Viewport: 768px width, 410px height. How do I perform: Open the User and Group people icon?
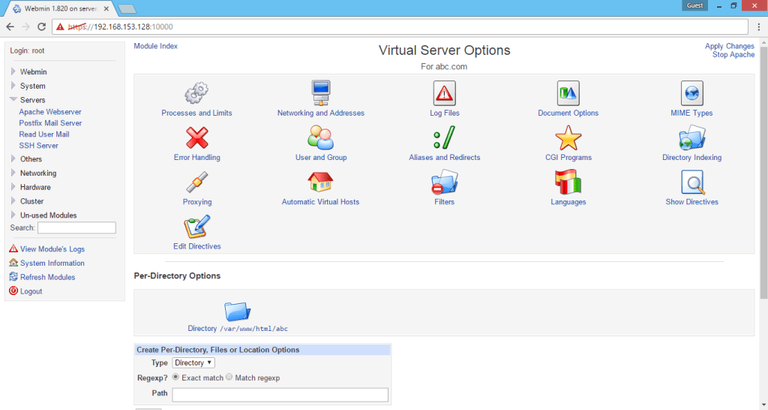click(321, 138)
